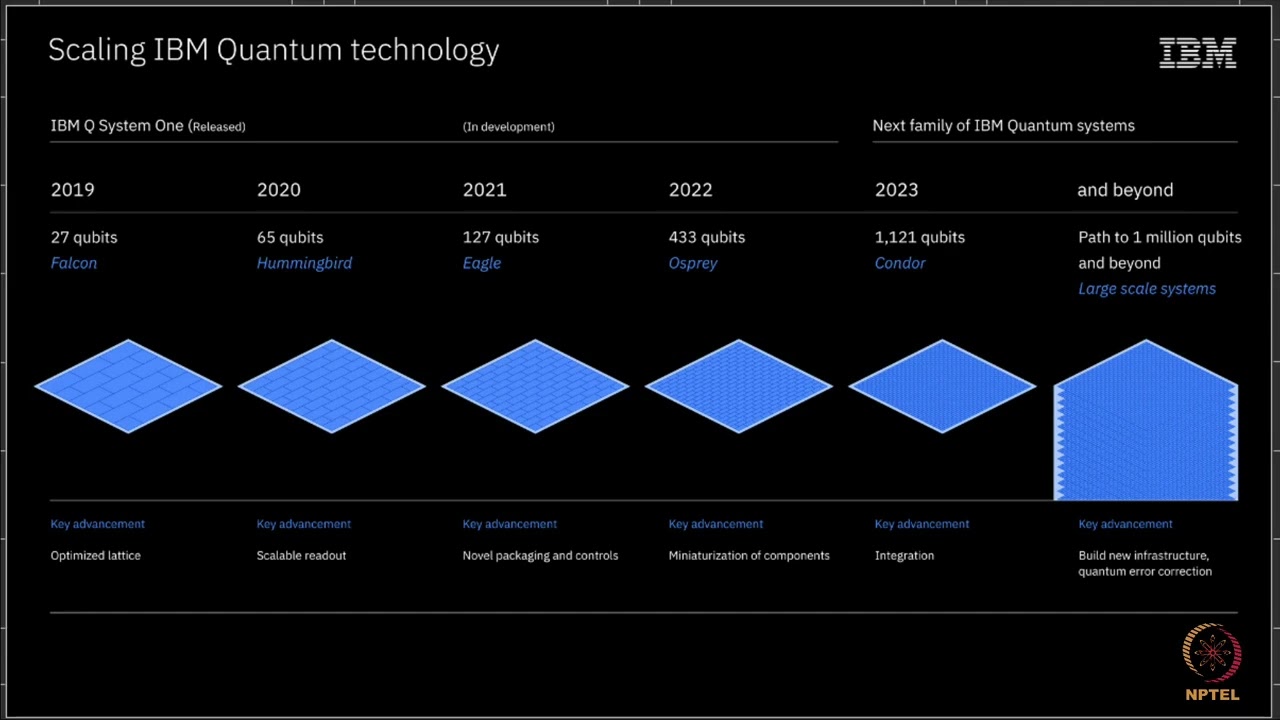Image resolution: width=1280 pixels, height=720 pixels.
Task: Click the year 2021
Action: [484, 190]
